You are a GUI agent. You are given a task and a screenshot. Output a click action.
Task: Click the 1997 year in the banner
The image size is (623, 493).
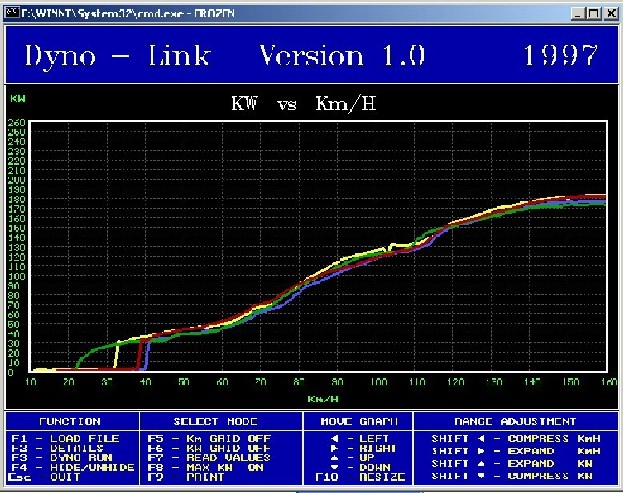(x=560, y=55)
